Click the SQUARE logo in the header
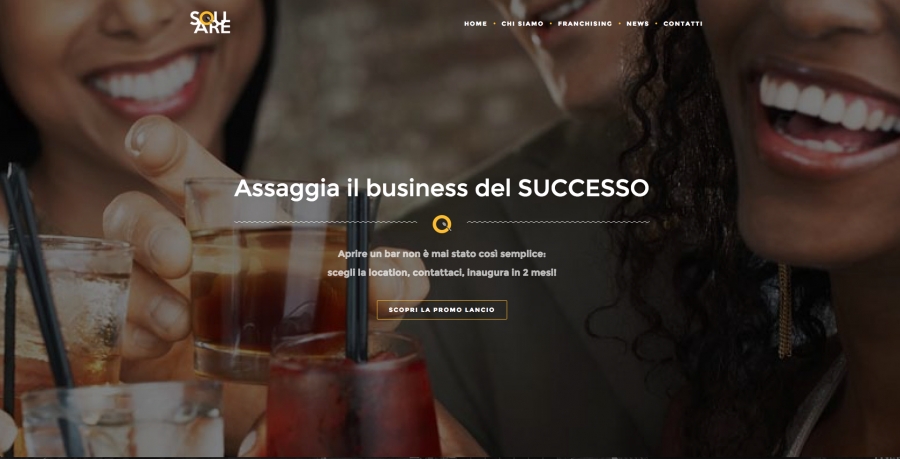 [x=210, y=22]
